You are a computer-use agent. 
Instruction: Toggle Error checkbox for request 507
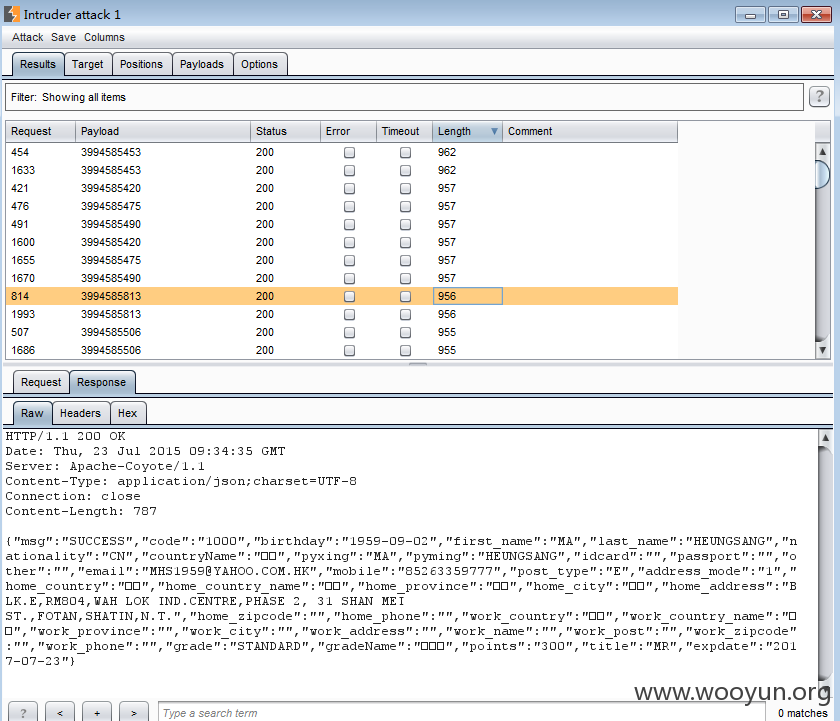tap(349, 332)
